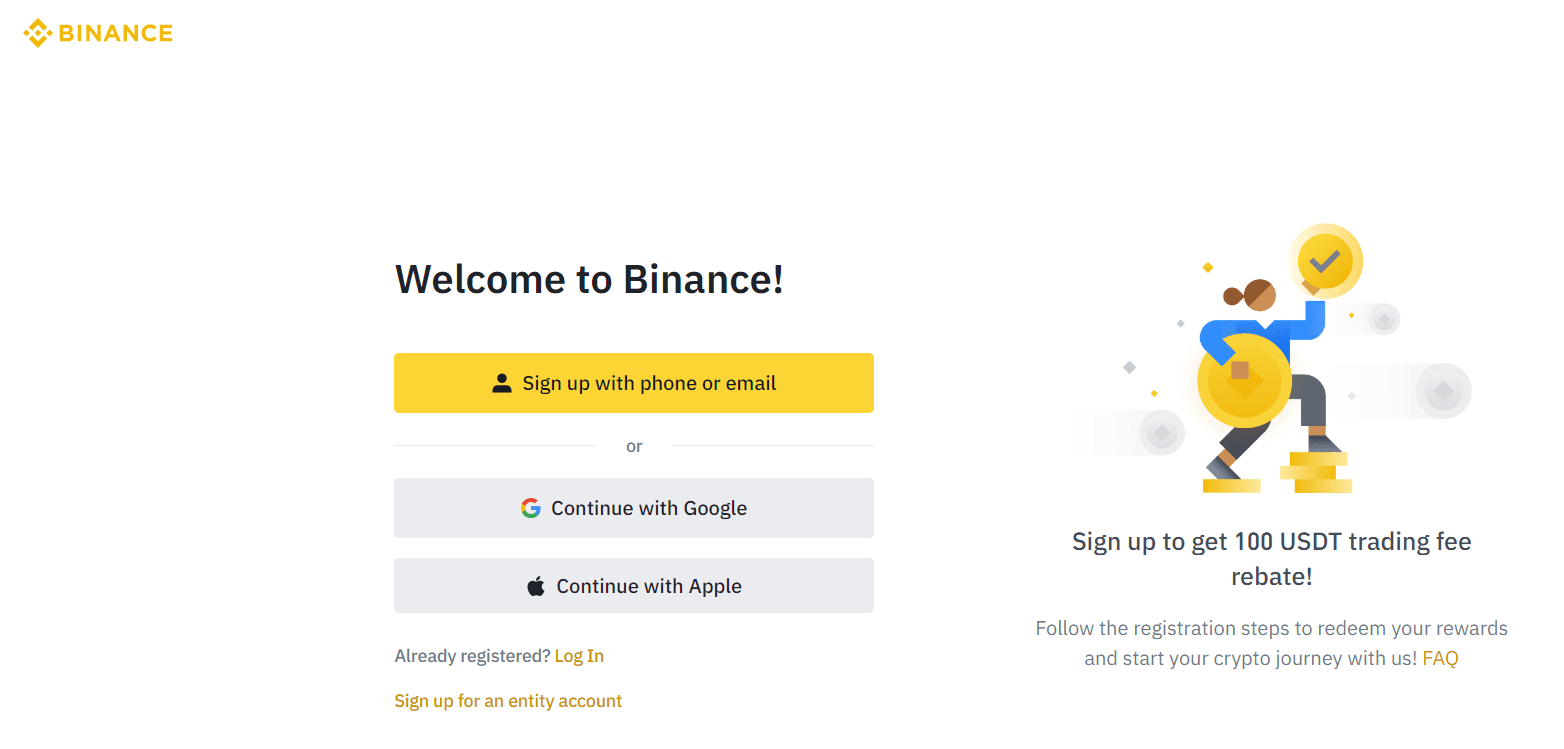Viewport: 1564px width, 749px height.
Task: Open the Log In link
Action: [579, 656]
